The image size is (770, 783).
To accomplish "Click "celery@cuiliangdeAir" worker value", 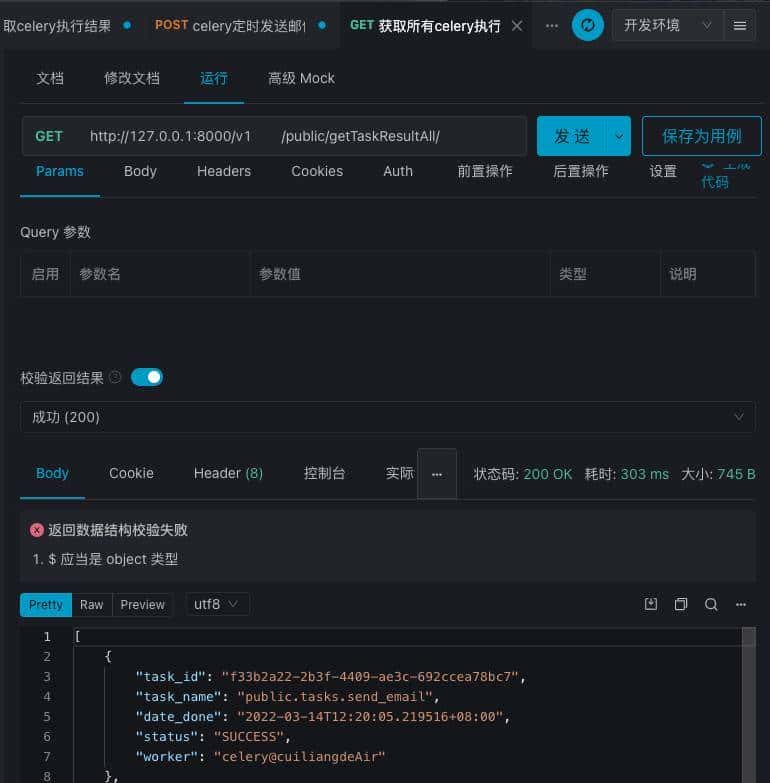I will (x=299, y=757).
